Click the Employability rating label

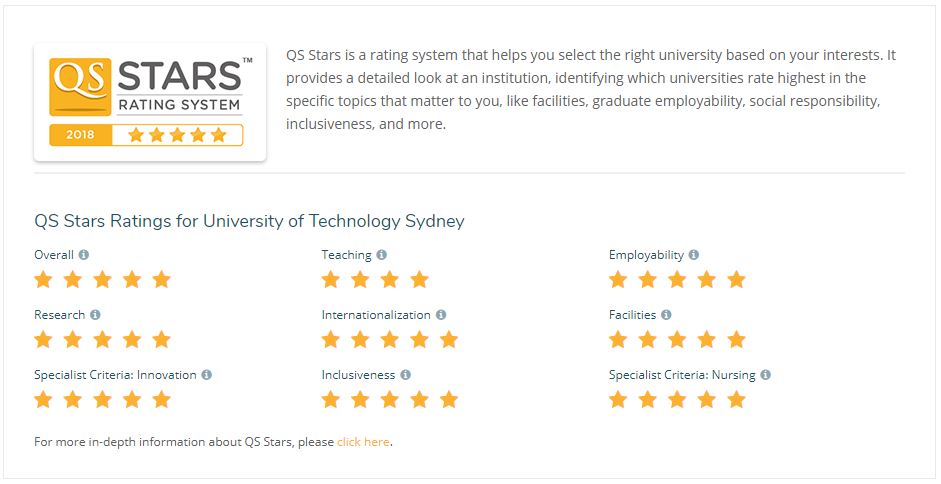coord(646,255)
